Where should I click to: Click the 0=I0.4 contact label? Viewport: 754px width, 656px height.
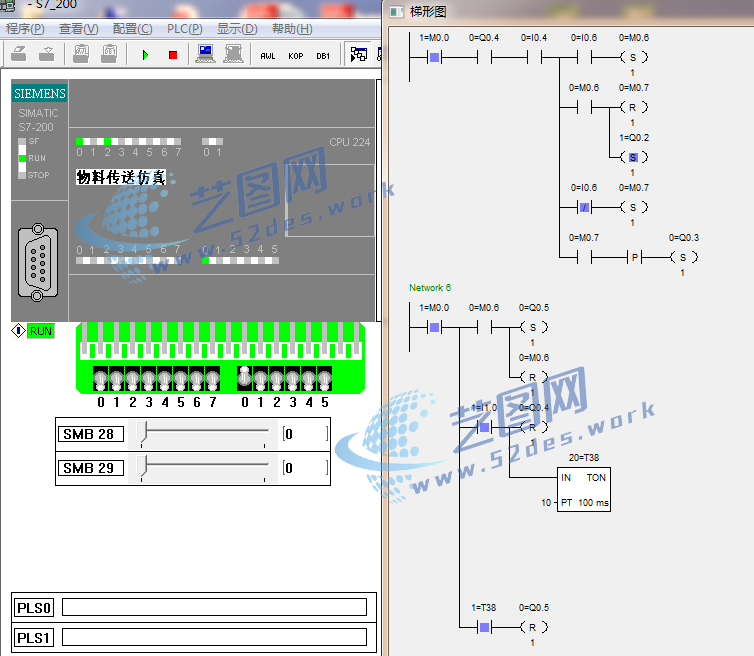point(534,38)
